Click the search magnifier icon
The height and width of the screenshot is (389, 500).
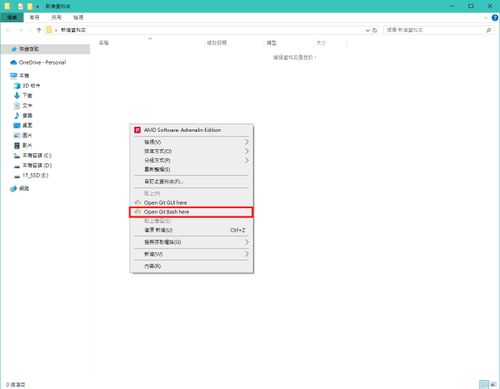[x=489, y=30]
